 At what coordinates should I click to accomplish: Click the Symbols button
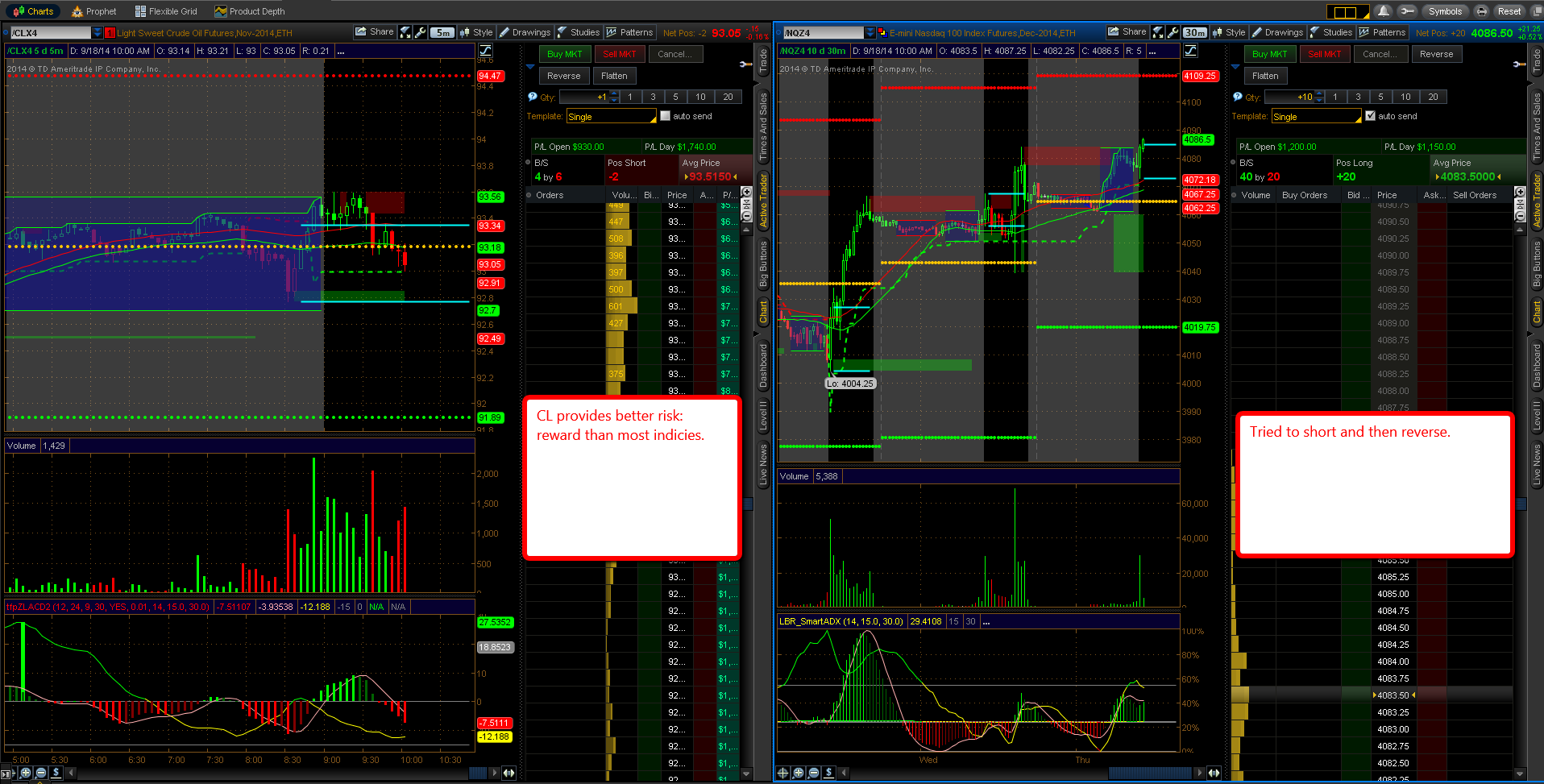point(1445,11)
